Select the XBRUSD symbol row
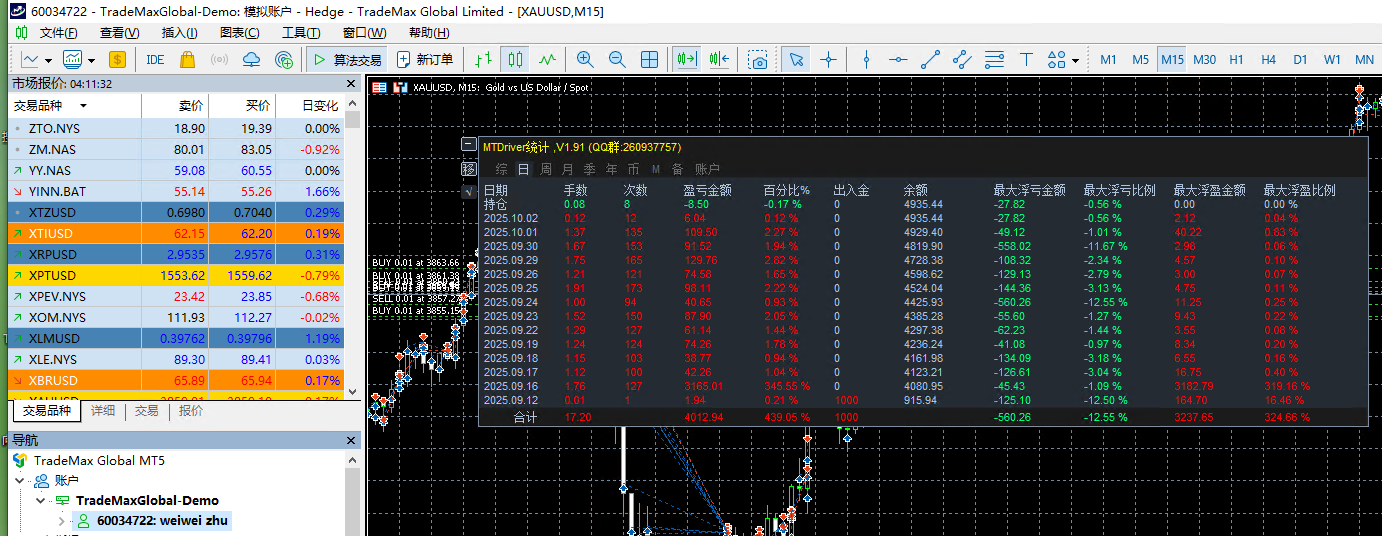The image size is (1382, 536). click(176, 380)
